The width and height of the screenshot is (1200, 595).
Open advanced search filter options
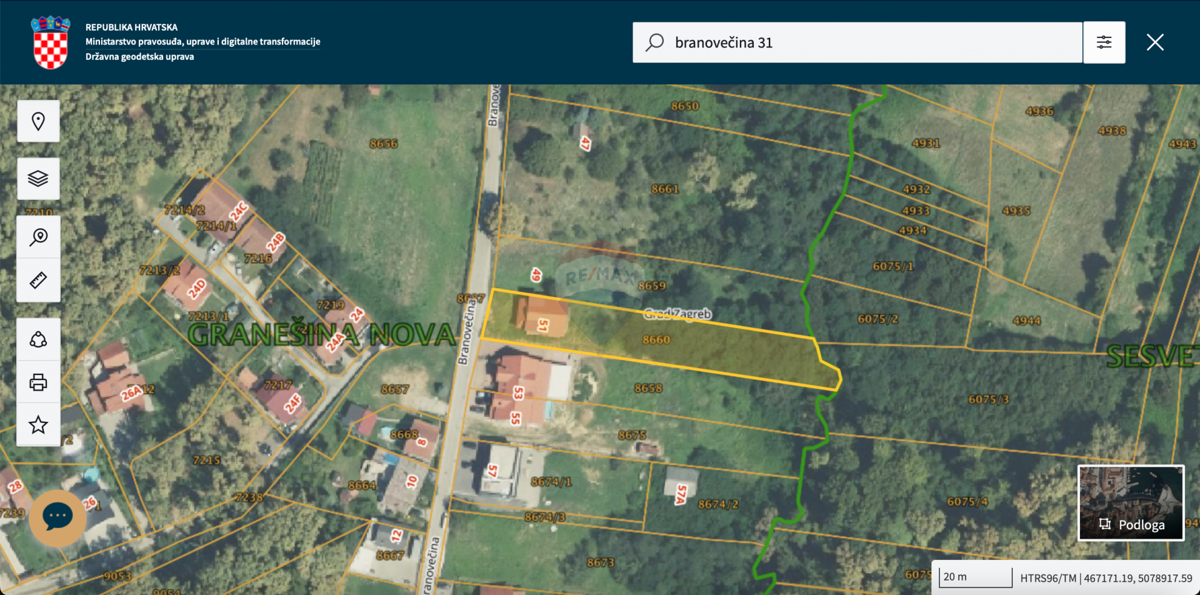coord(1104,42)
